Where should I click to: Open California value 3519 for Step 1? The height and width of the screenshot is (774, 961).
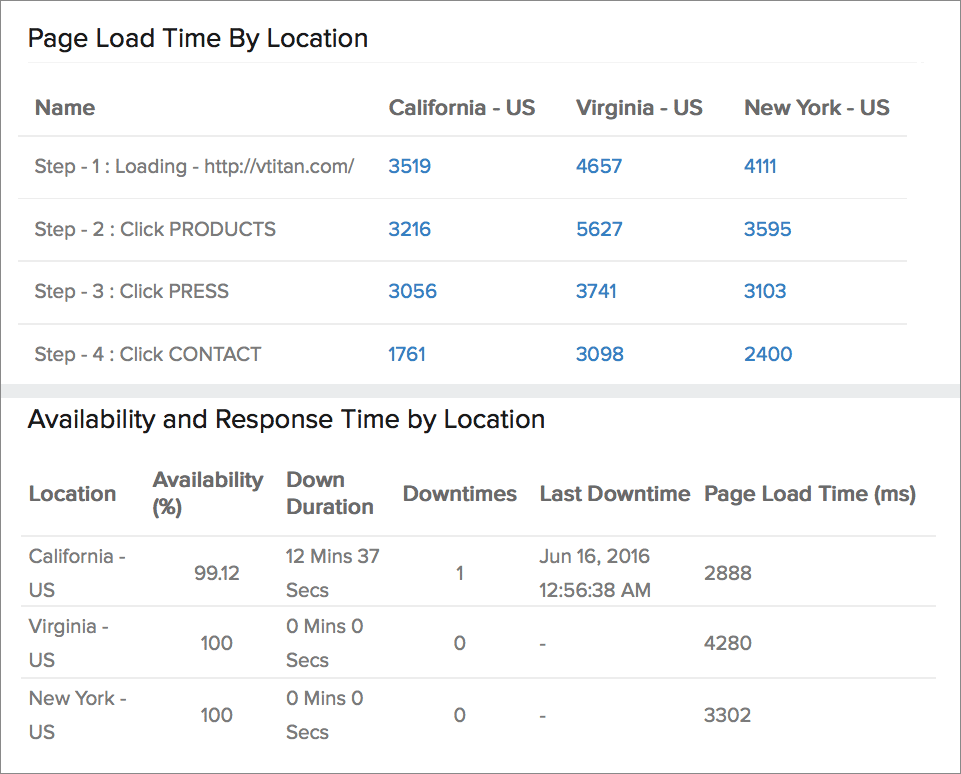[x=409, y=166]
